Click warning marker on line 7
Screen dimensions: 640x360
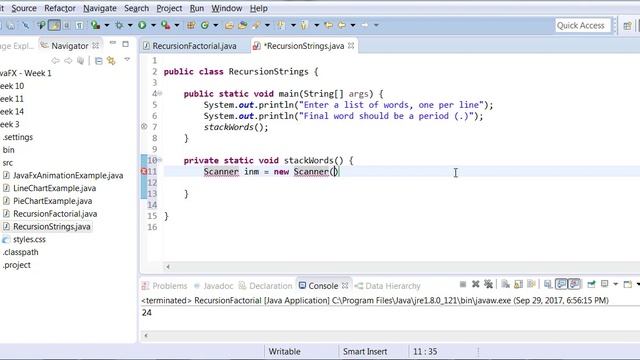[144, 127]
